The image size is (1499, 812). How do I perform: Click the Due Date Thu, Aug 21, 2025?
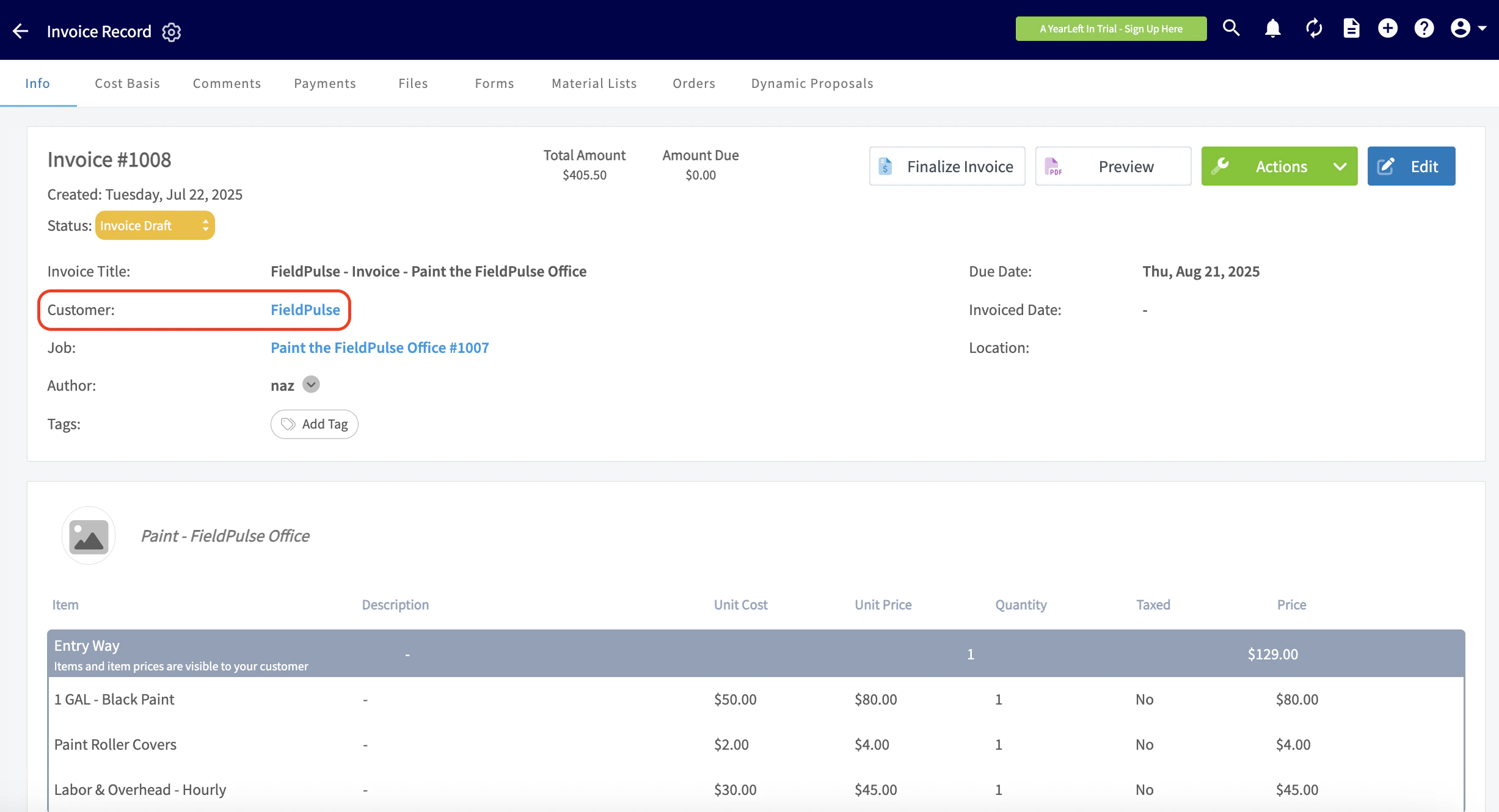point(1201,271)
